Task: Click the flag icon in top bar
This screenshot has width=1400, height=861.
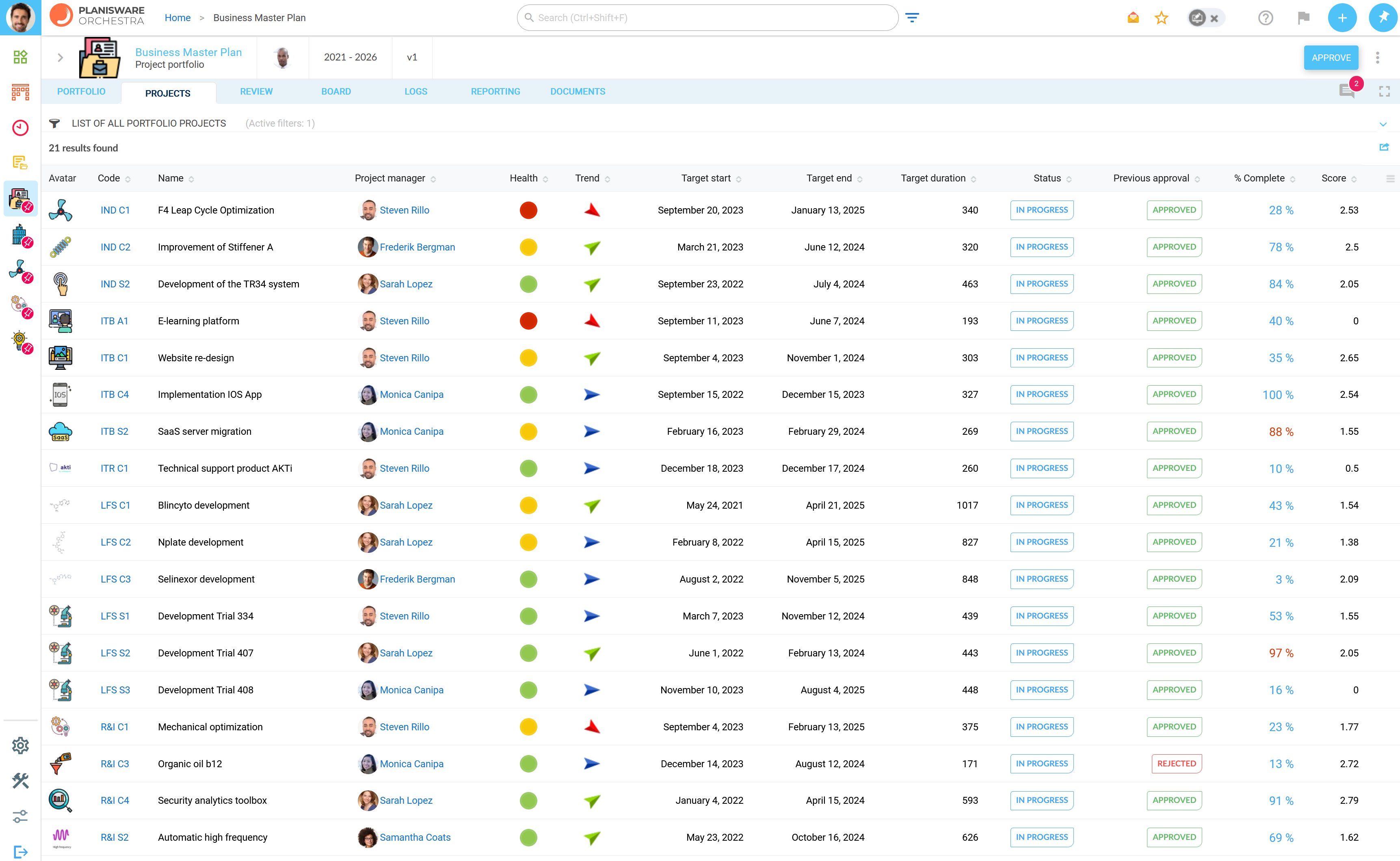Action: point(1304,17)
